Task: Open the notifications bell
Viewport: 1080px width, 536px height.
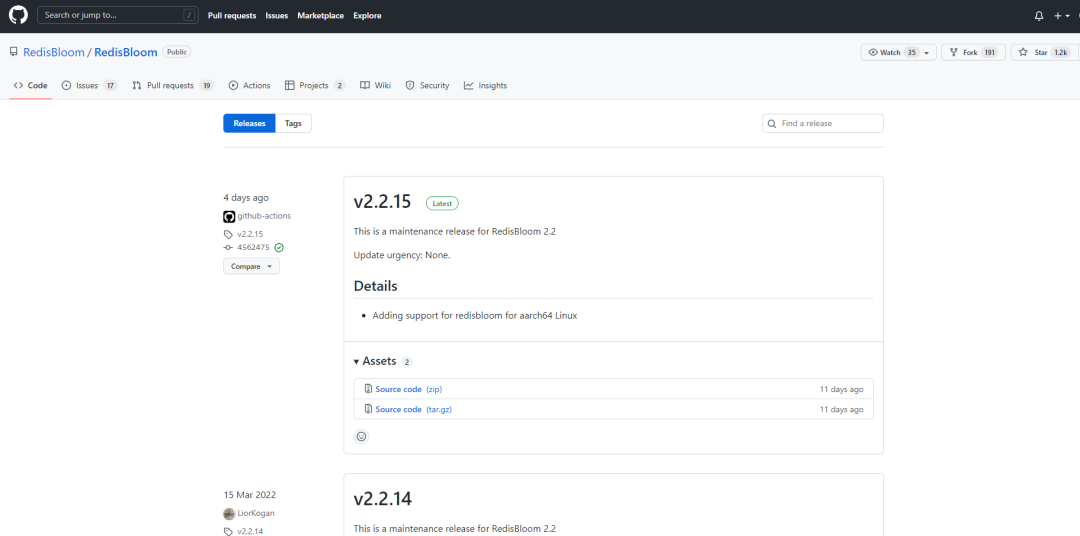Action: (x=1039, y=16)
